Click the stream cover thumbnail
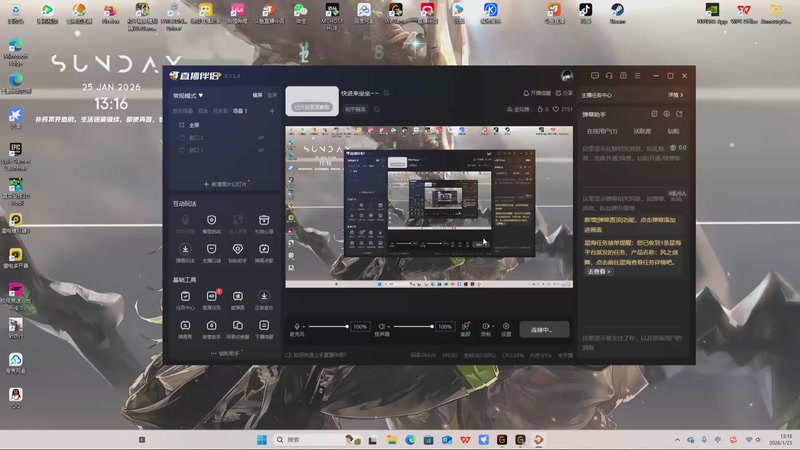800x450 pixels. coord(312,101)
